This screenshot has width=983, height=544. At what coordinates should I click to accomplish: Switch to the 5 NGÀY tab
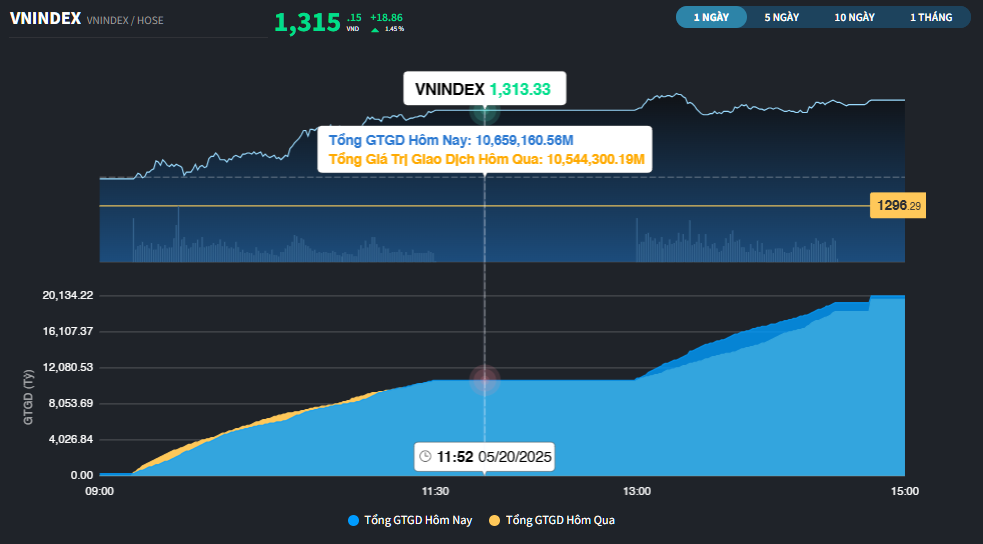coord(782,17)
